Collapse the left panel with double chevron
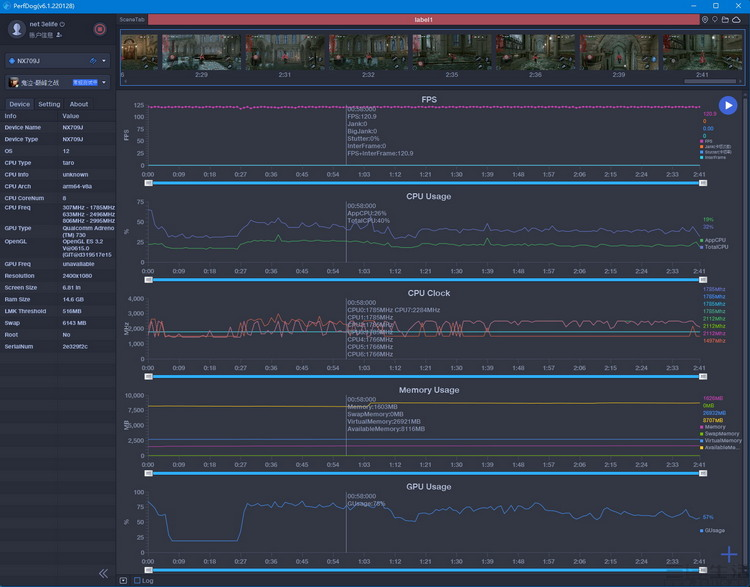 click(x=103, y=573)
